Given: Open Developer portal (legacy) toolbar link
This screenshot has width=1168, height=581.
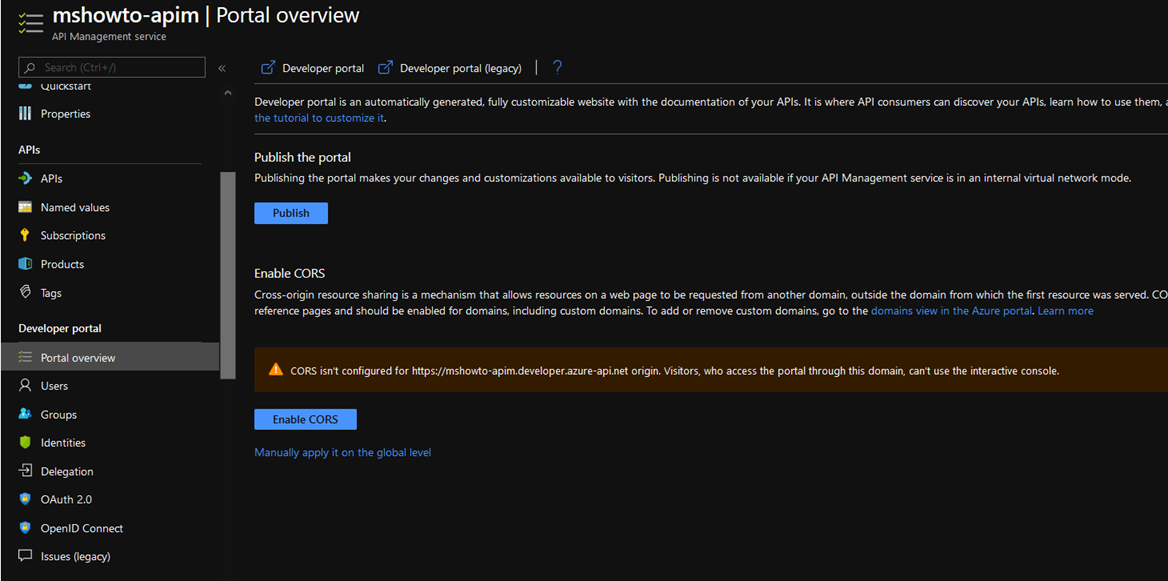Looking at the screenshot, I should click(x=450, y=68).
